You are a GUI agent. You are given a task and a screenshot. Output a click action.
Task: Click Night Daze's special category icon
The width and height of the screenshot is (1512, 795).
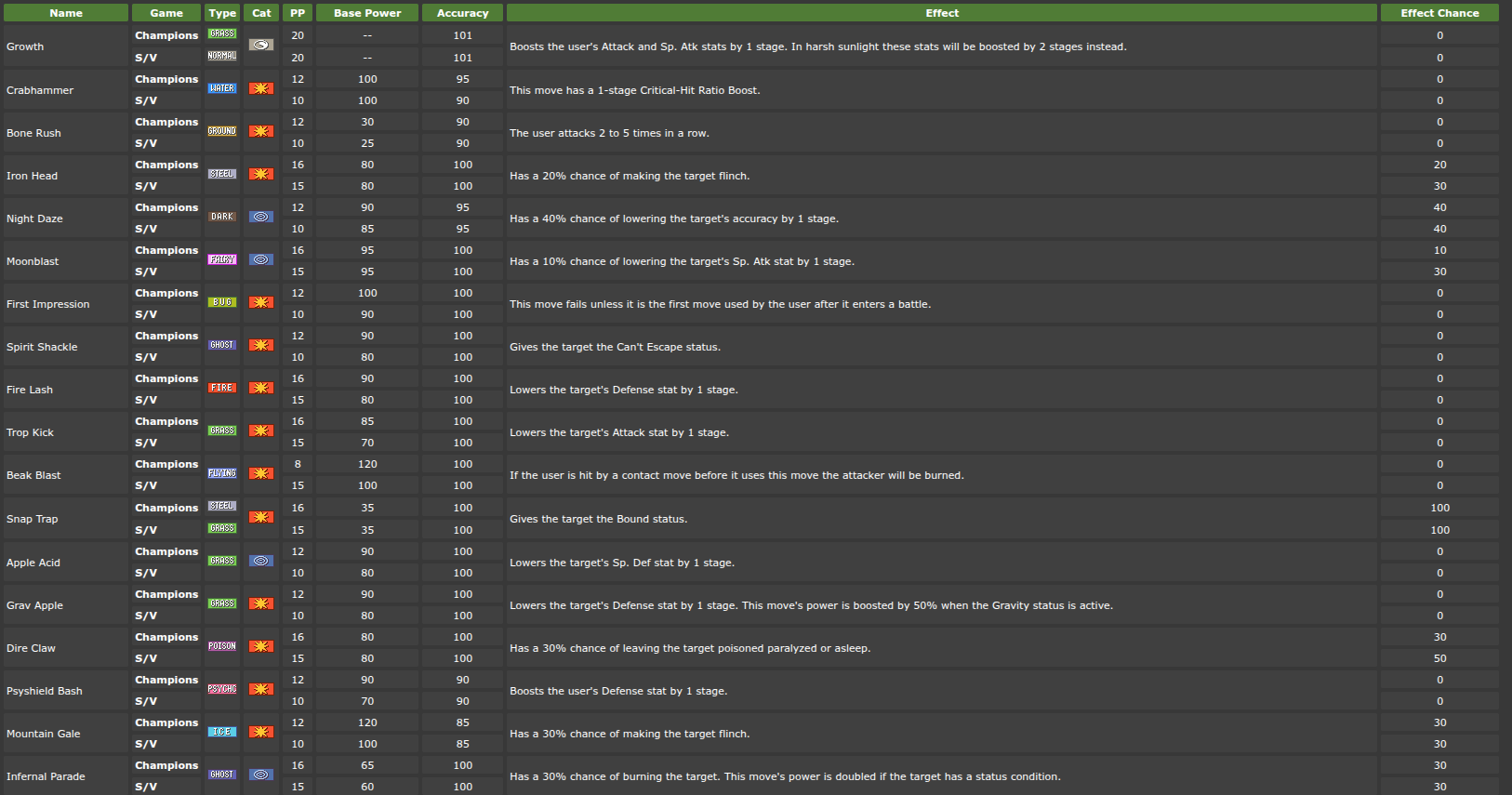pyautogui.click(x=261, y=217)
